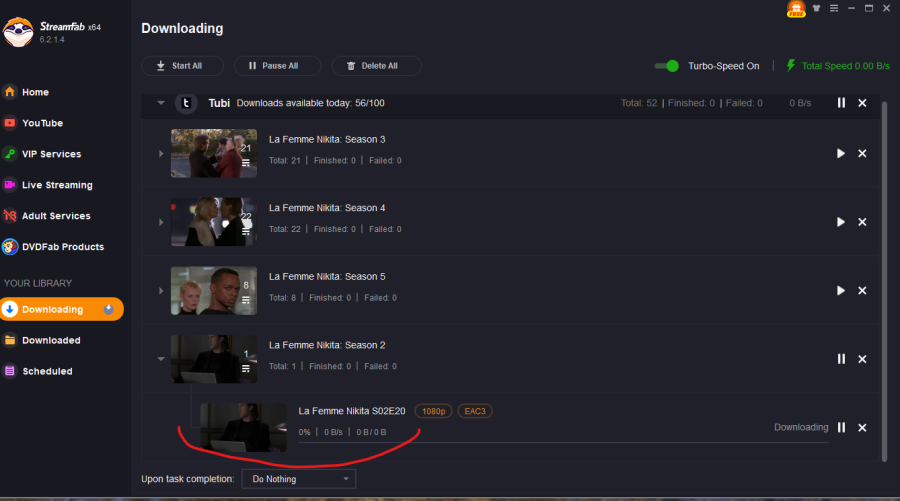Pause the Season 2 download
Screen dimensions: 900x501
841,359
